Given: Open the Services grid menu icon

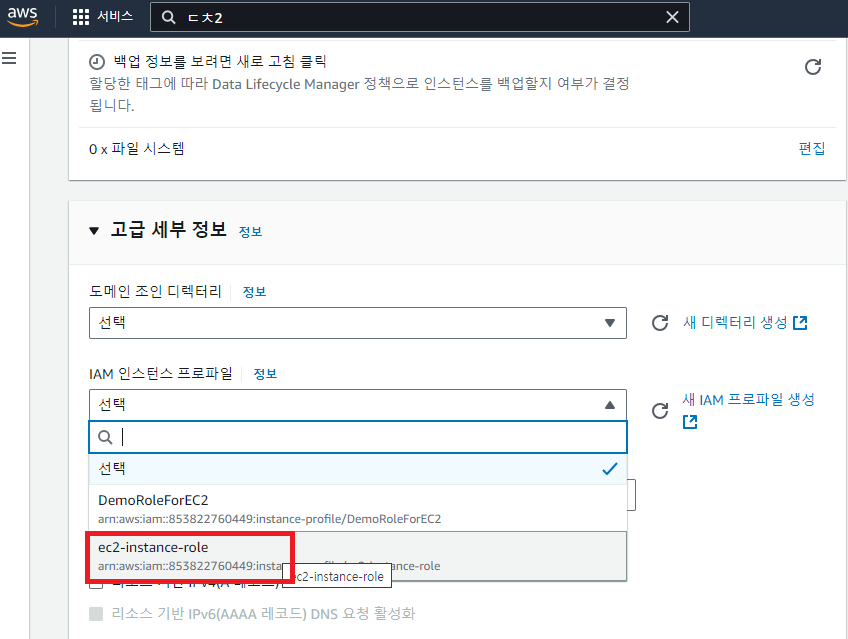Looking at the screenshot, I should pyautogui.click(x=81, y=17).
